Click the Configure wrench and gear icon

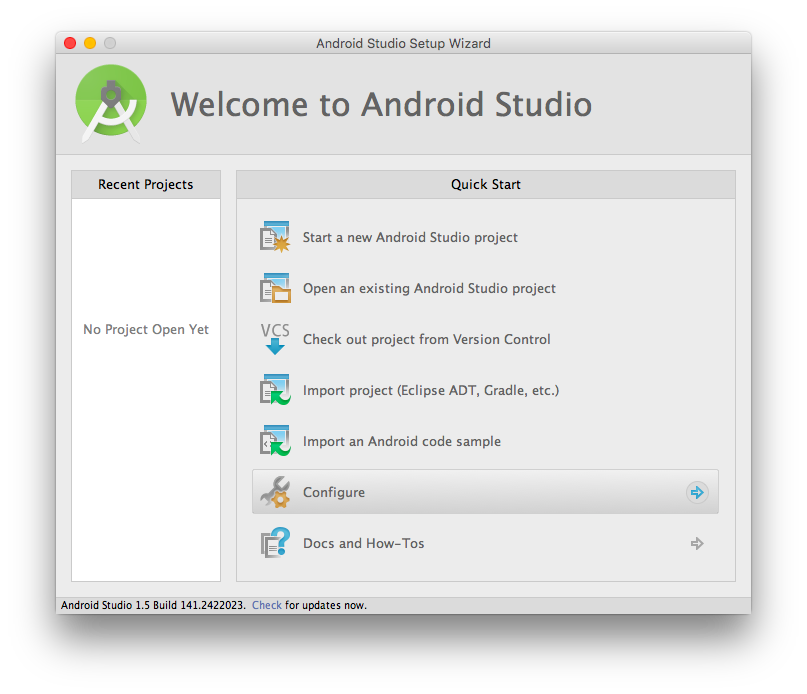[275, 492]
